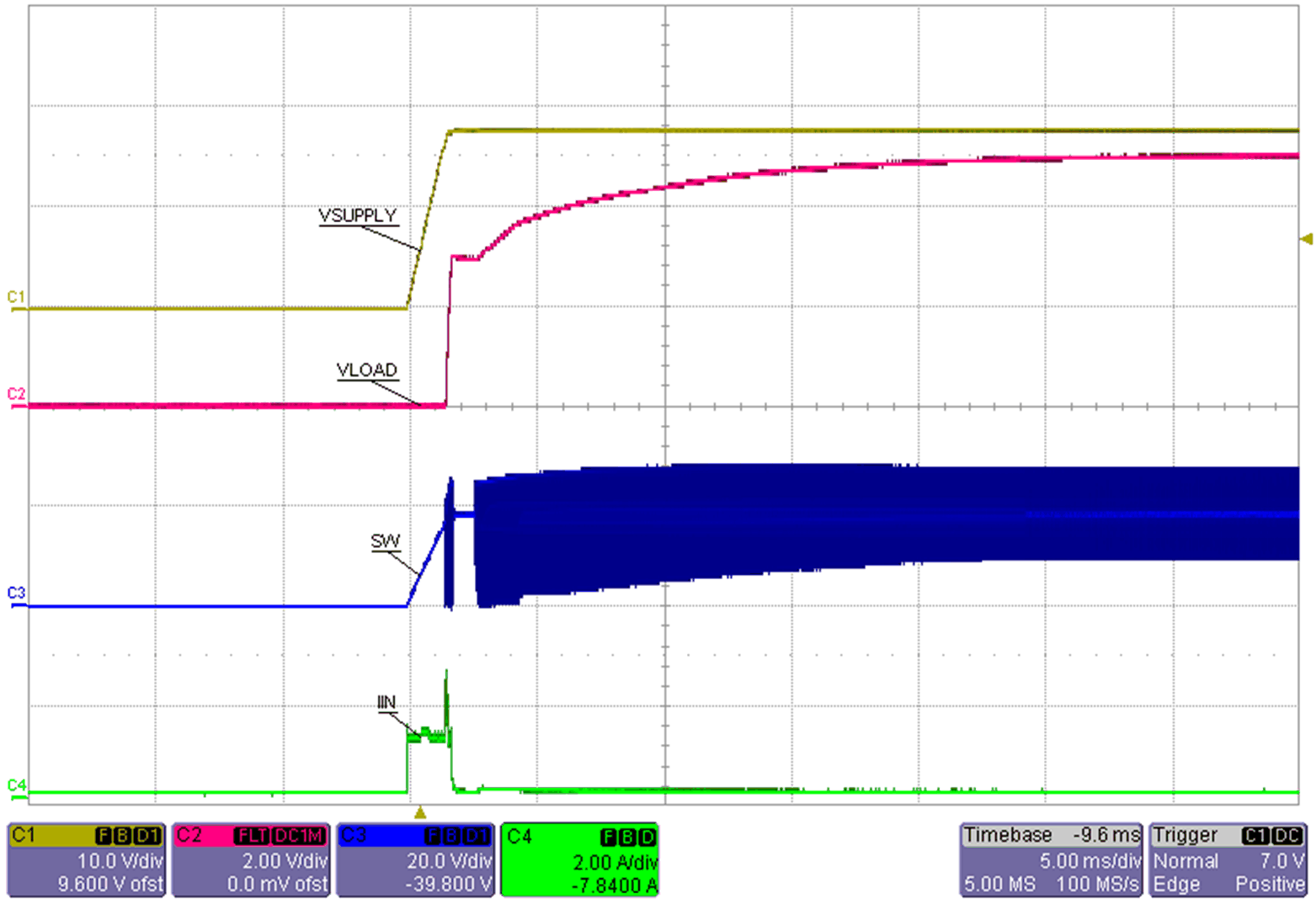Click the trigger position marker below the grid
Viewport: 1316px width, 899px height.
pyautogui.click(x=420, y=813)
